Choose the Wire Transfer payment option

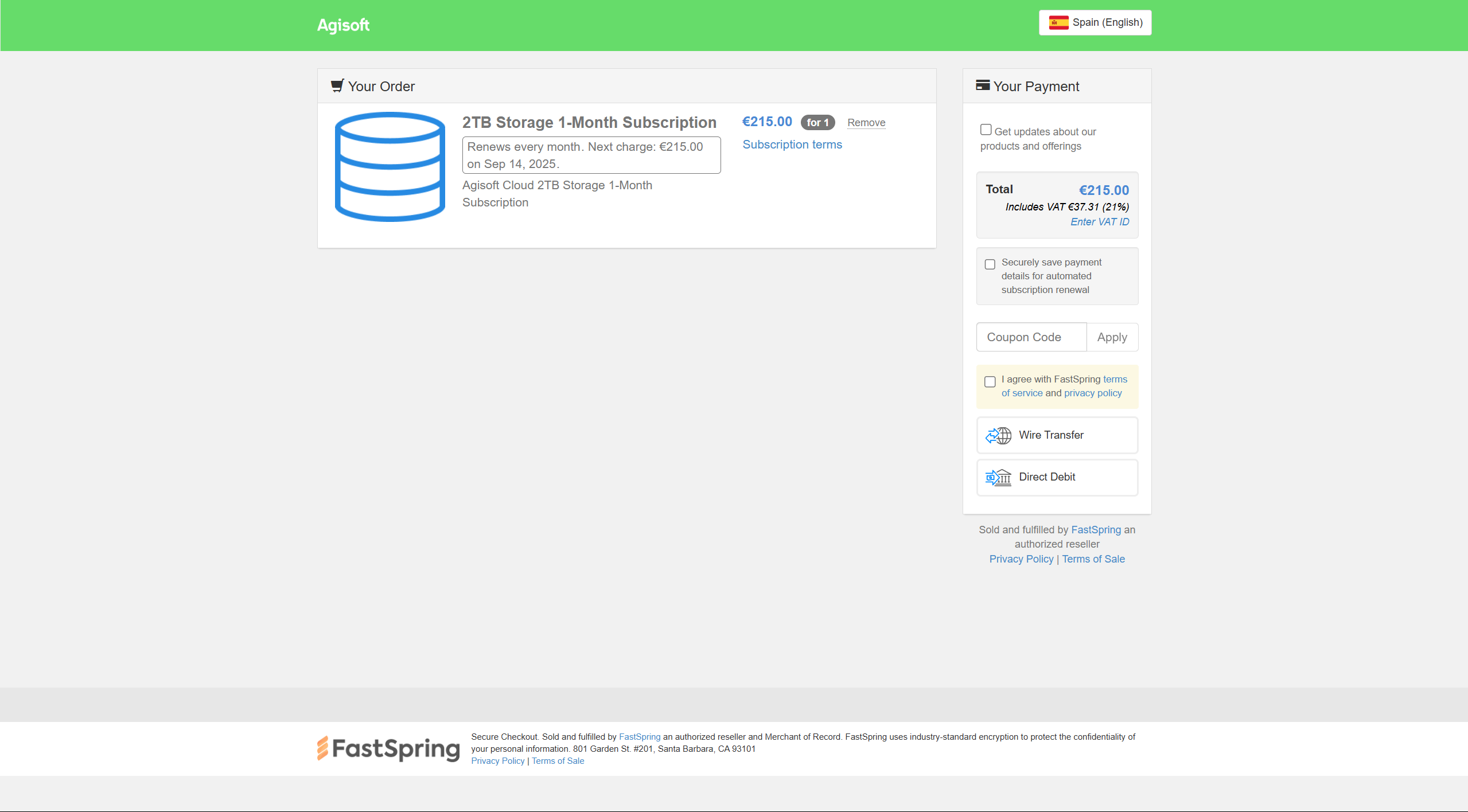coord(1057,435)
